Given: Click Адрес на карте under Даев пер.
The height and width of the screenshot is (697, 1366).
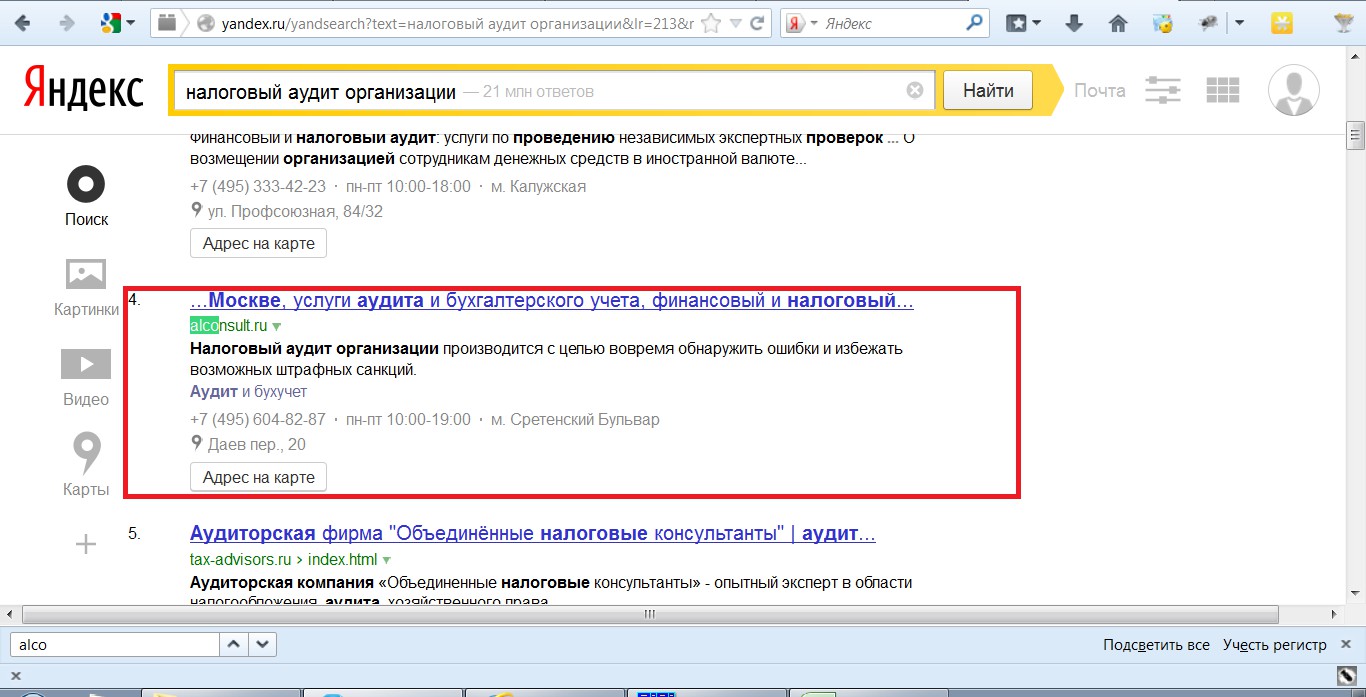Looking at the screenshot, I should (258, 477).
